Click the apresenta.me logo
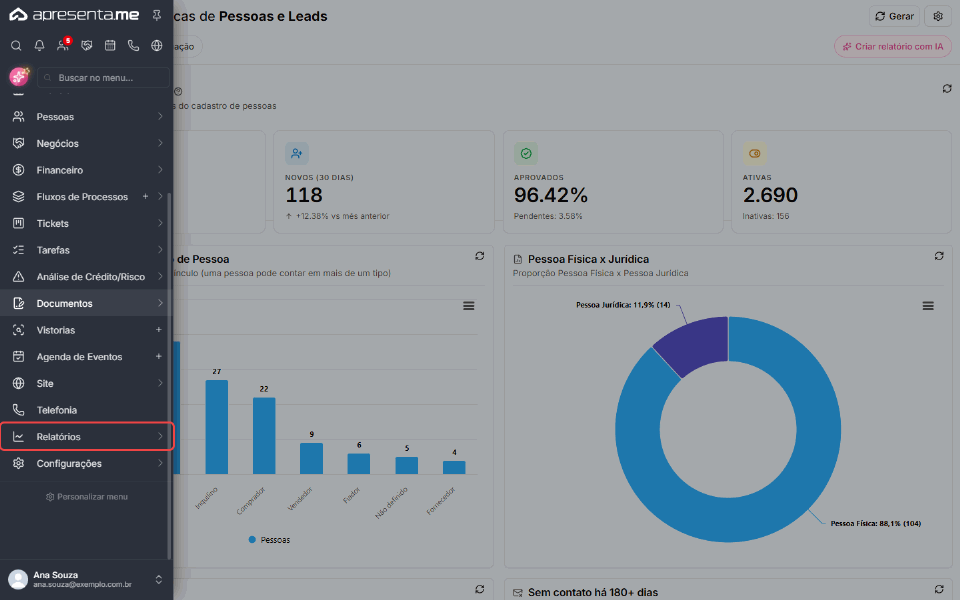Viewport: 960px width, 600px height. (75, 15)
